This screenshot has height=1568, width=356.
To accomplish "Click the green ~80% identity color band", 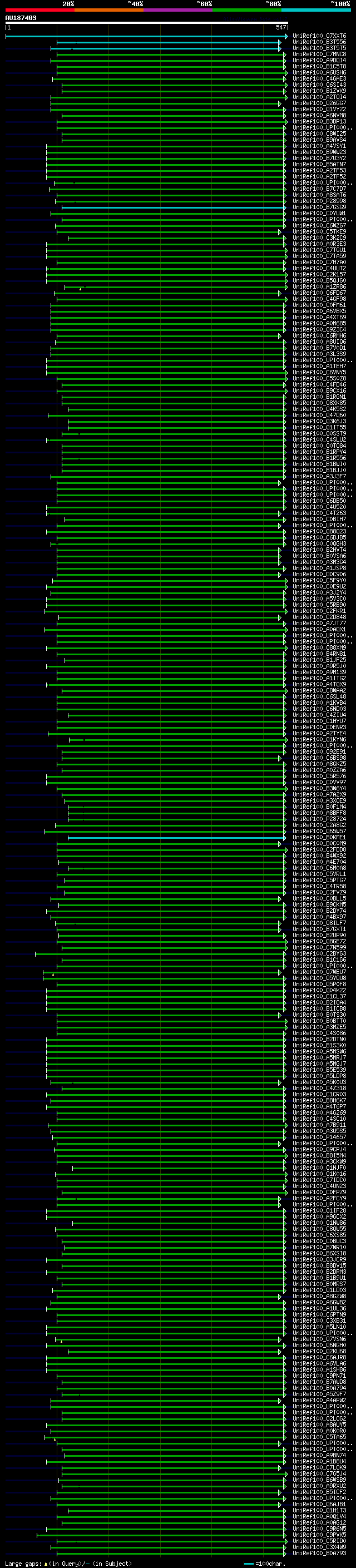I will [247, 10].
